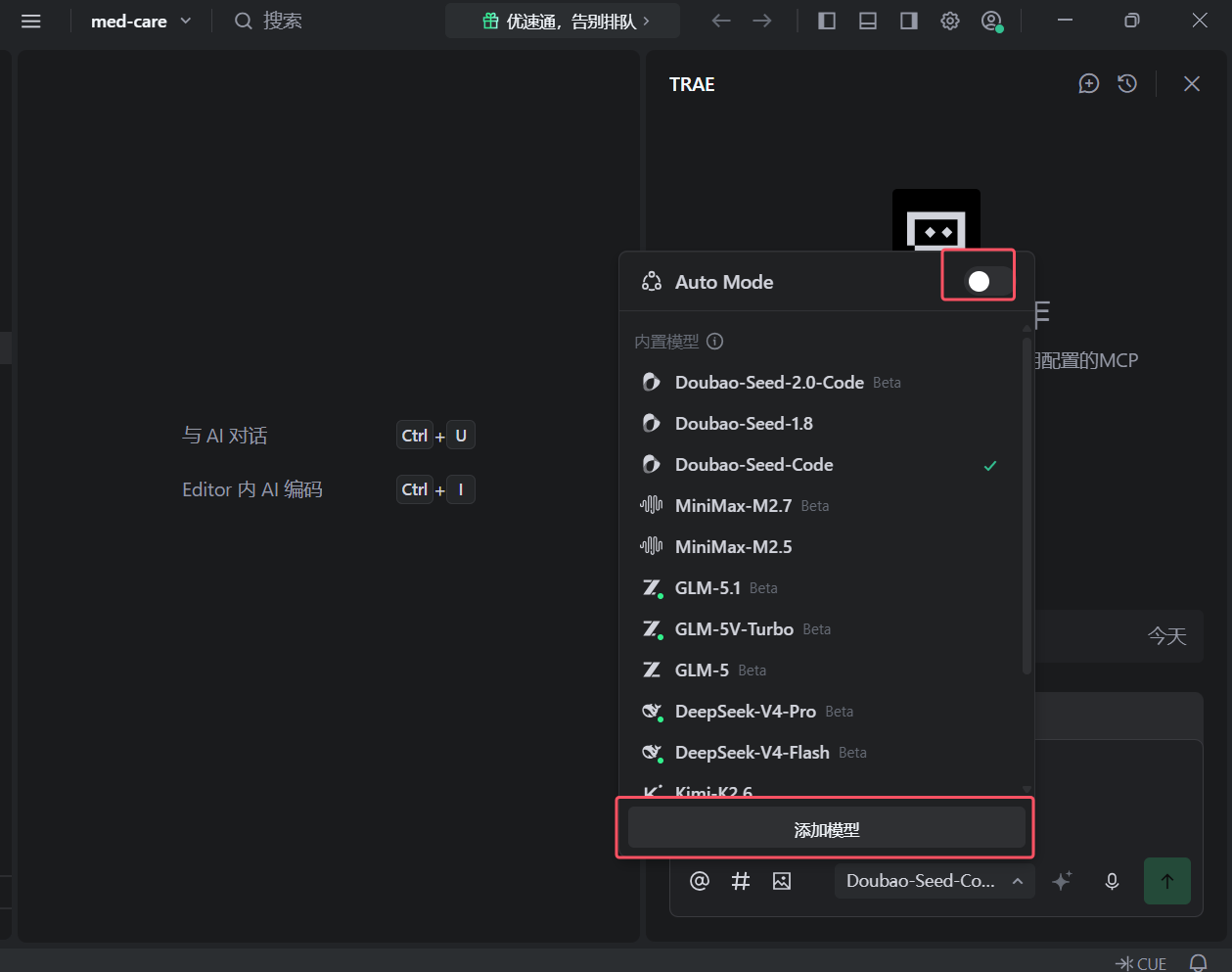
Task: Open settings gear in title bar
Action: [x=950, y=21]
